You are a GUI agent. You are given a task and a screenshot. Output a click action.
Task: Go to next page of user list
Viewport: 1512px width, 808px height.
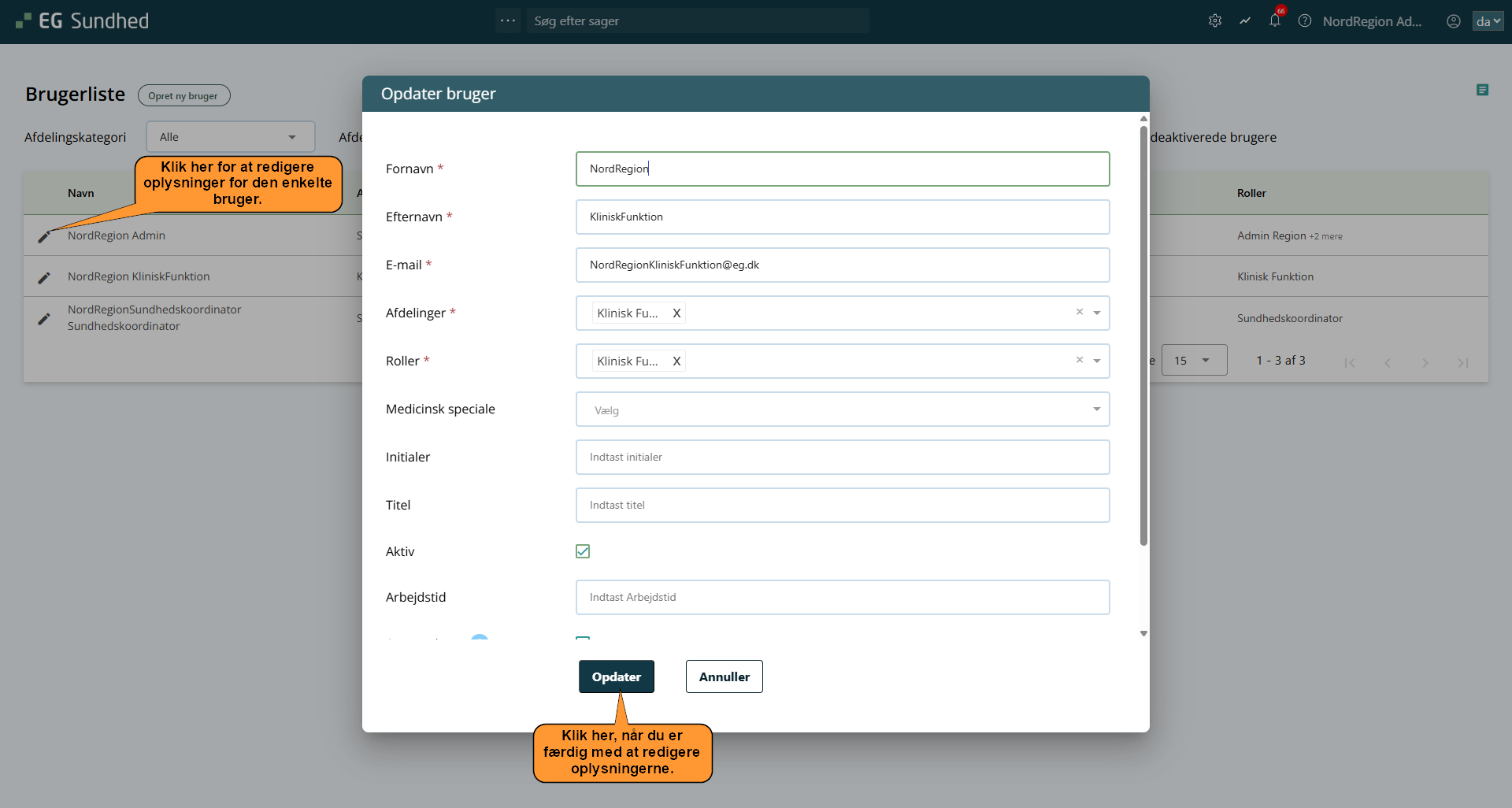1425,362
